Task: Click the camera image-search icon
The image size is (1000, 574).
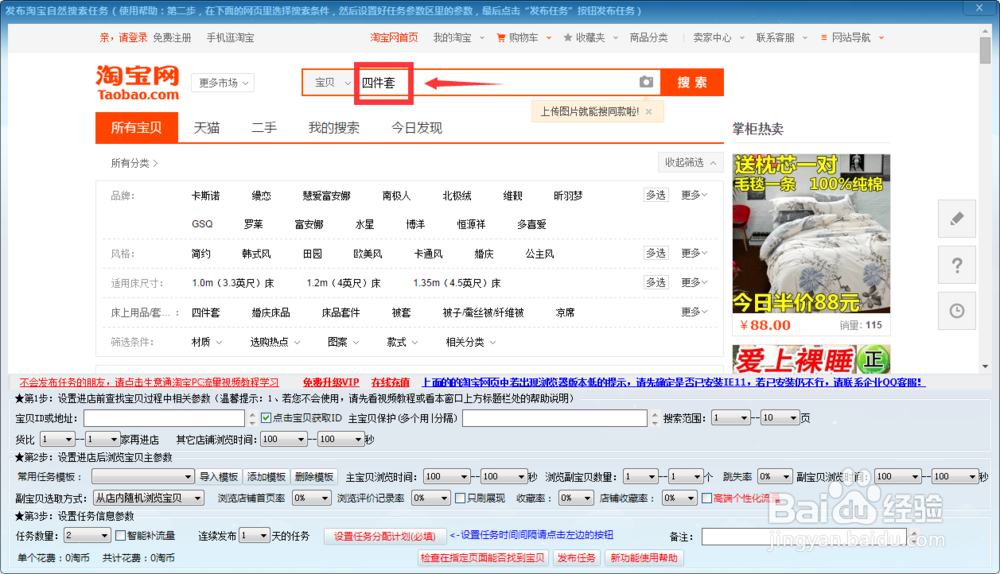Action: [x=646, y=82]
